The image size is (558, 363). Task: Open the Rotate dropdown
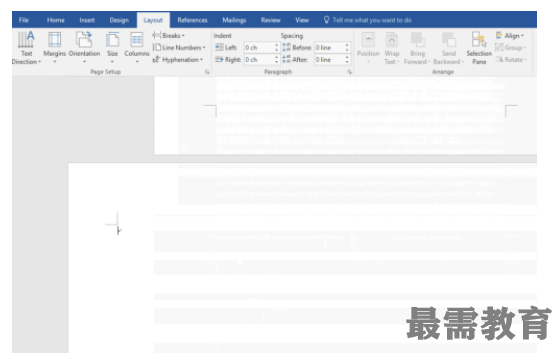click(x=511, y=59)
